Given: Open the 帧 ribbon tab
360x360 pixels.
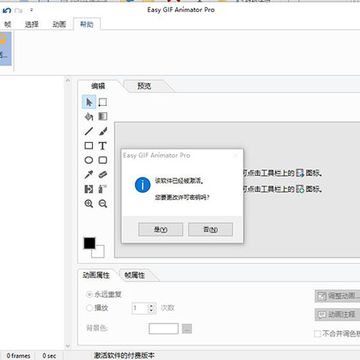Looking at the screenshot, I should point(8,24).
